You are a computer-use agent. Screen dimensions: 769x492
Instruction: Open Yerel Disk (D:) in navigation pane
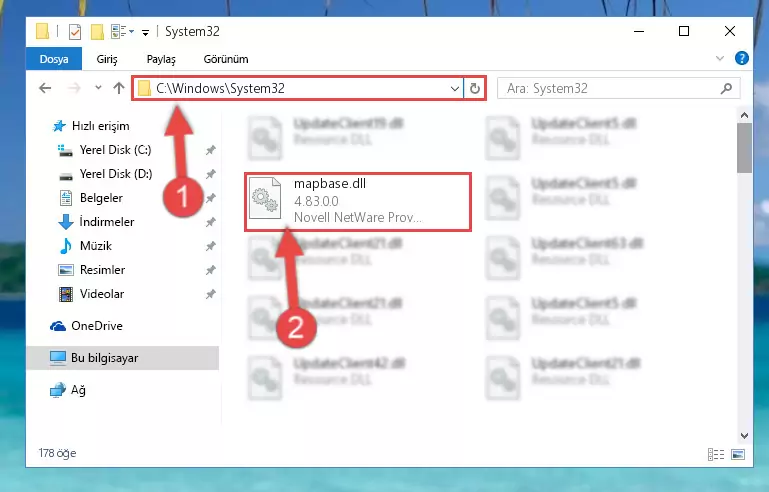[116, 174]
